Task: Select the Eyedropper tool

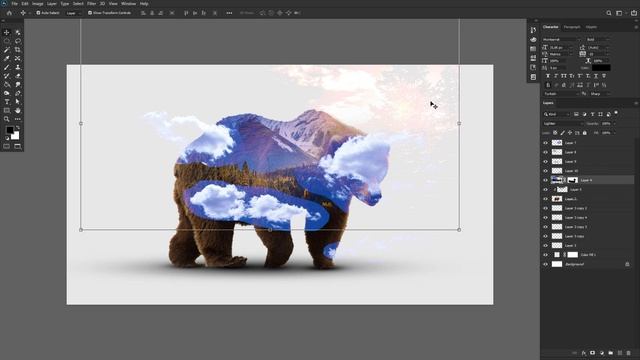Action: pos(7,58)
